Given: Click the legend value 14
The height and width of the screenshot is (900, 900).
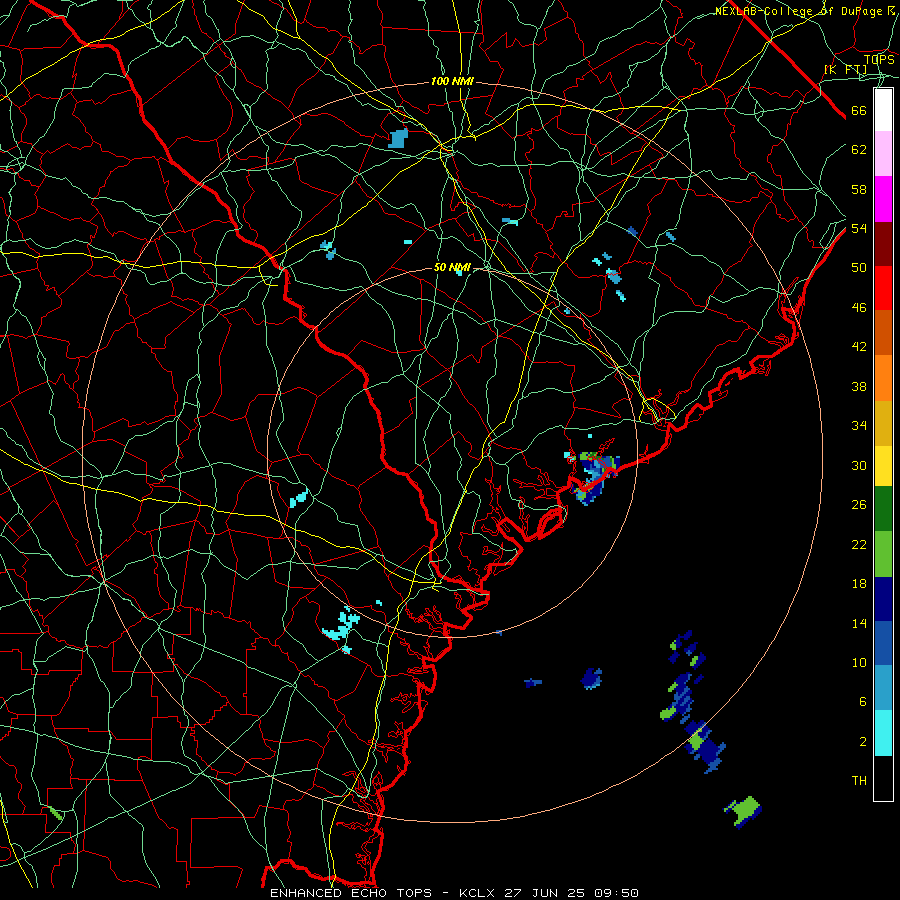Looking at the screenshot, I should click(x=859, y=623).
